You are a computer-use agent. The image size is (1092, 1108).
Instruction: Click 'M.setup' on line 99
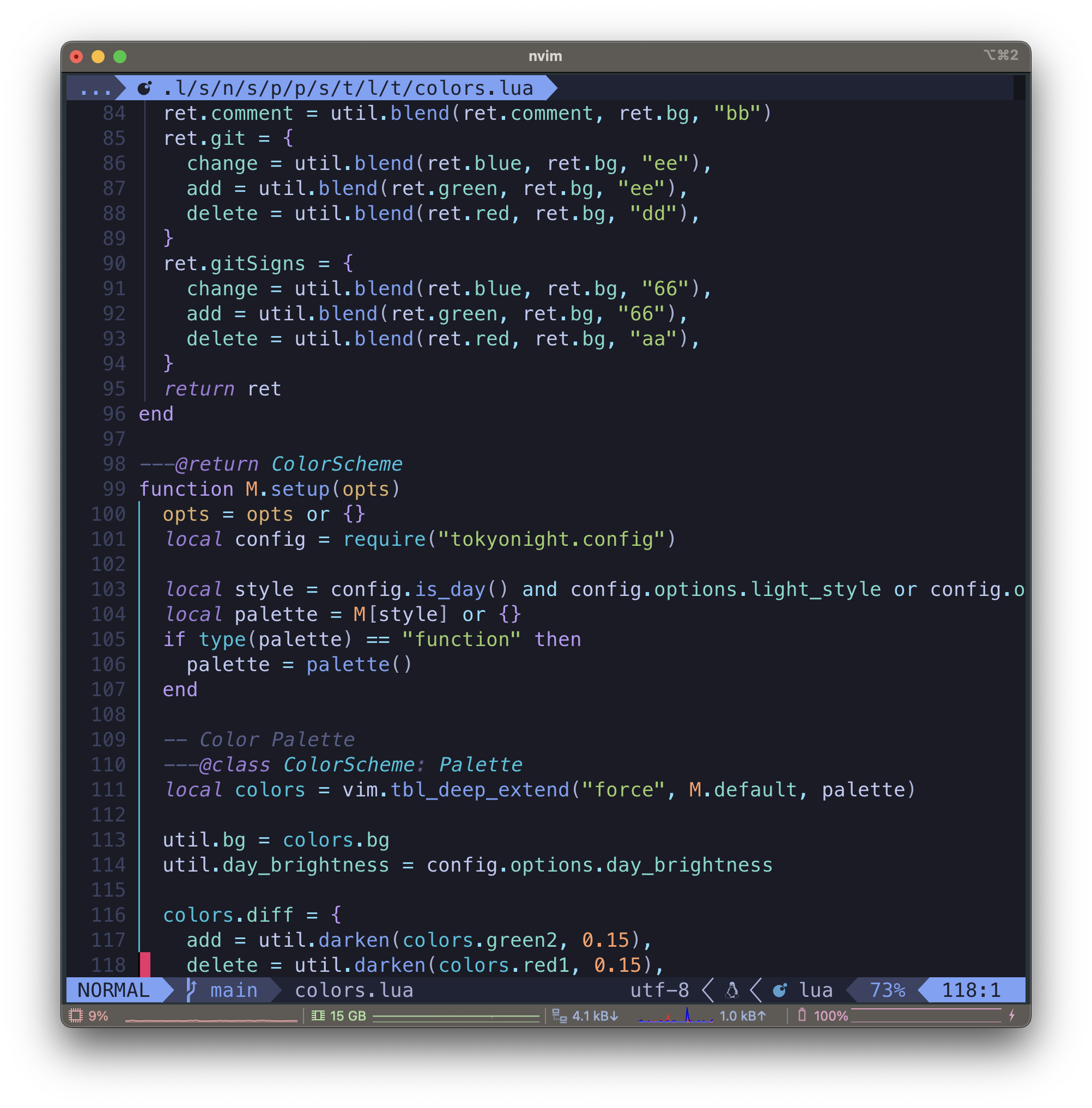point(287,489)
